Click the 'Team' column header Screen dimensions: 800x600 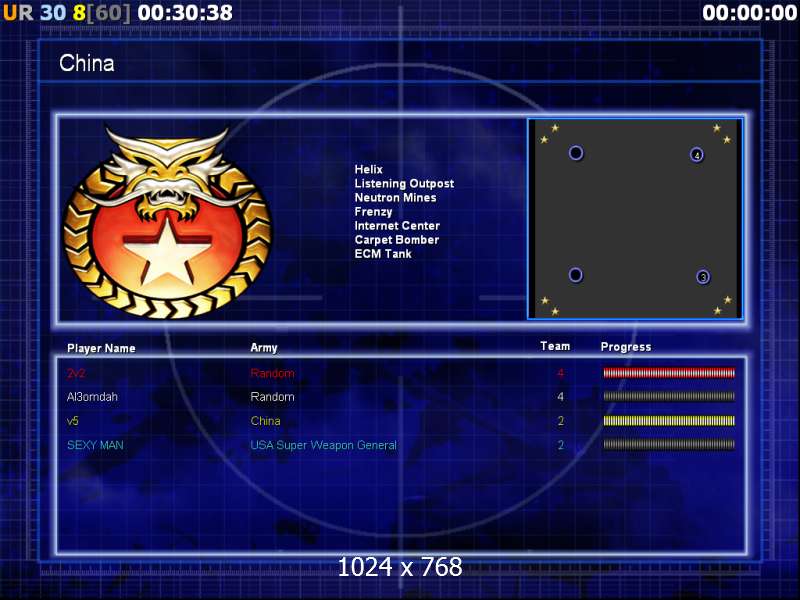click(555, 346)
